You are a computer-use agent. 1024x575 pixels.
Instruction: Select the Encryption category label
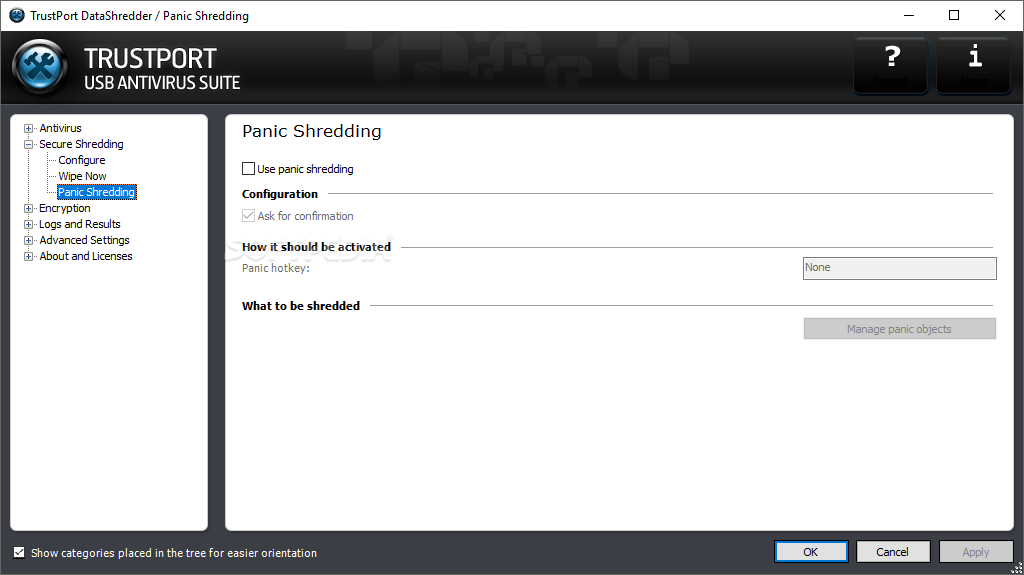click(x=65, y=208)
